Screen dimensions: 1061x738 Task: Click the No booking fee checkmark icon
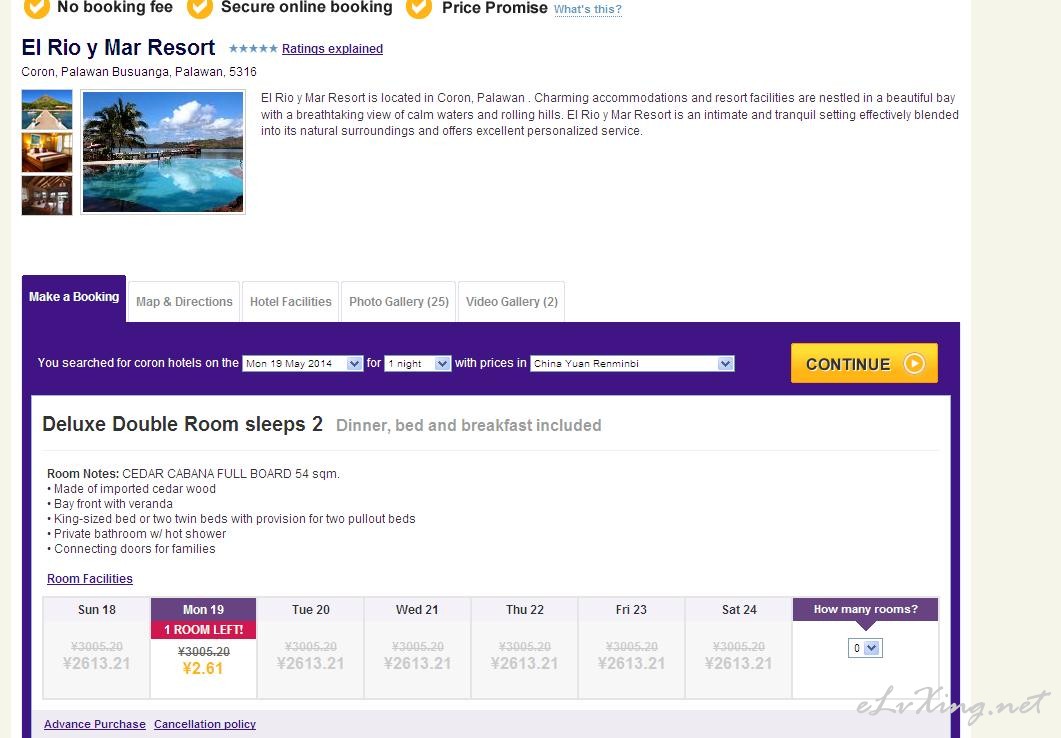(36, 8)
